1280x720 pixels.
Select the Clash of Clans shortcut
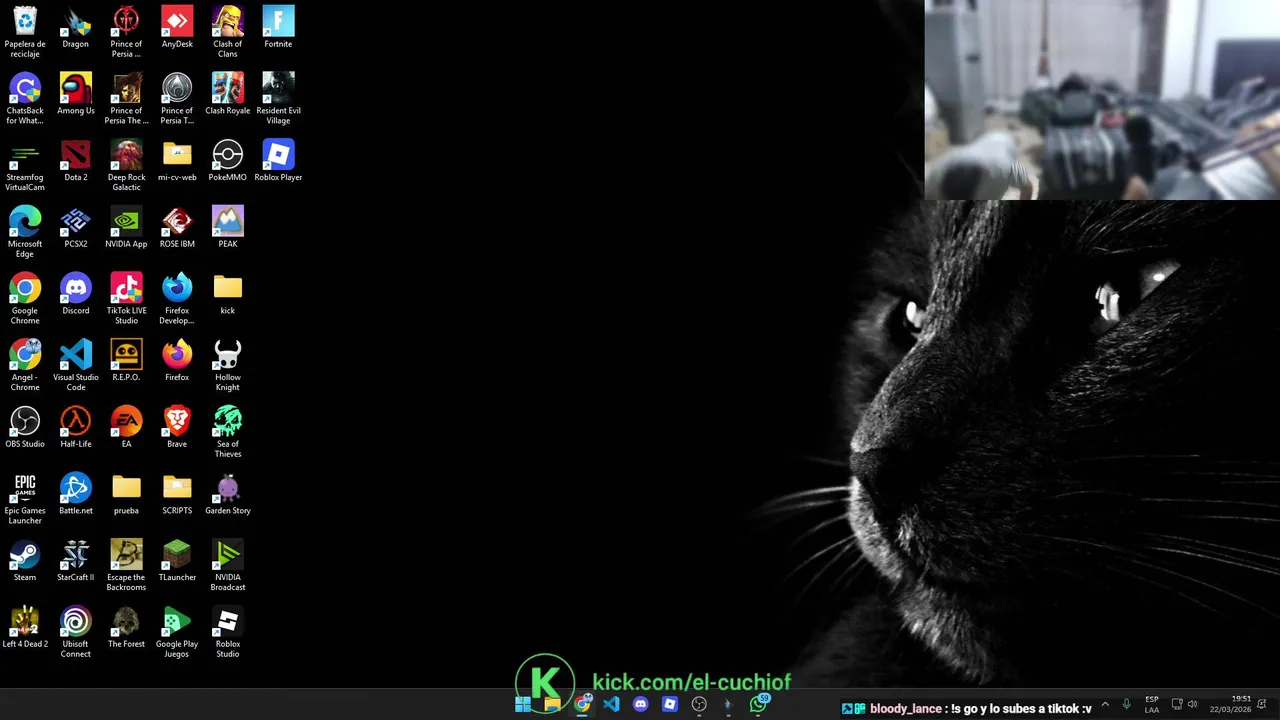[227, 31]
